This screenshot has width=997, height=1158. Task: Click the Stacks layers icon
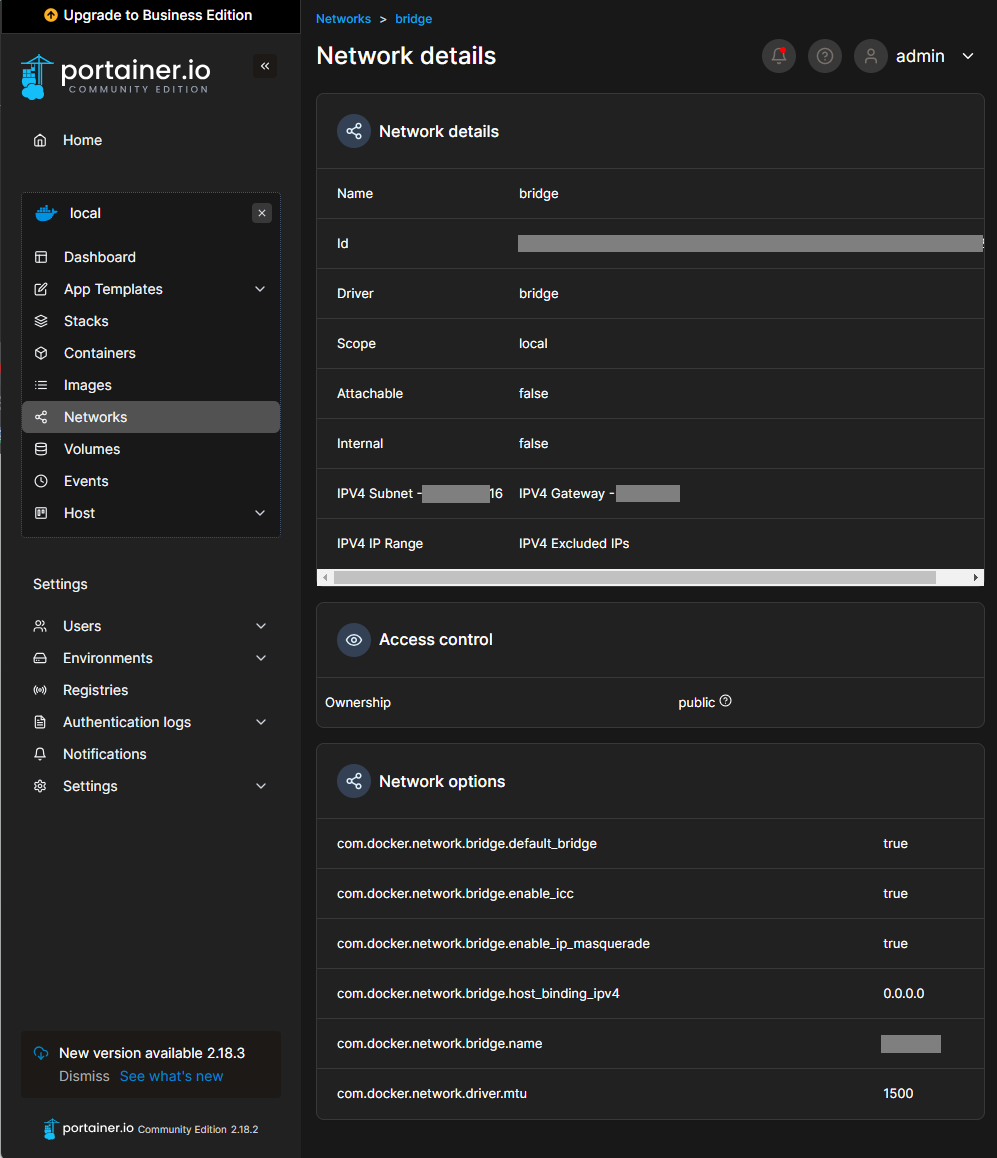(x=41, y=321)
